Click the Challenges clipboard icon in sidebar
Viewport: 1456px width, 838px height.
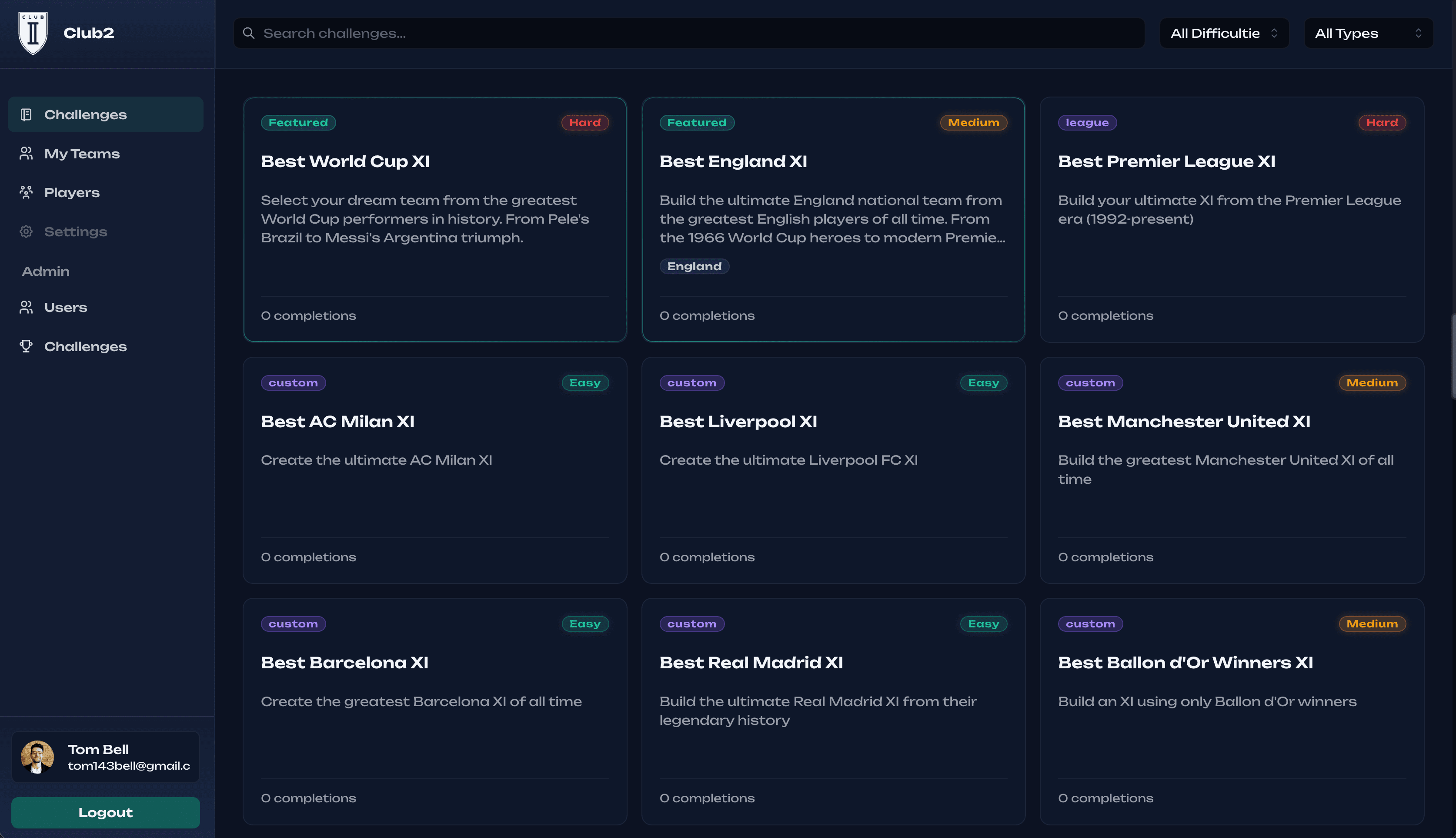pos(26,114)
